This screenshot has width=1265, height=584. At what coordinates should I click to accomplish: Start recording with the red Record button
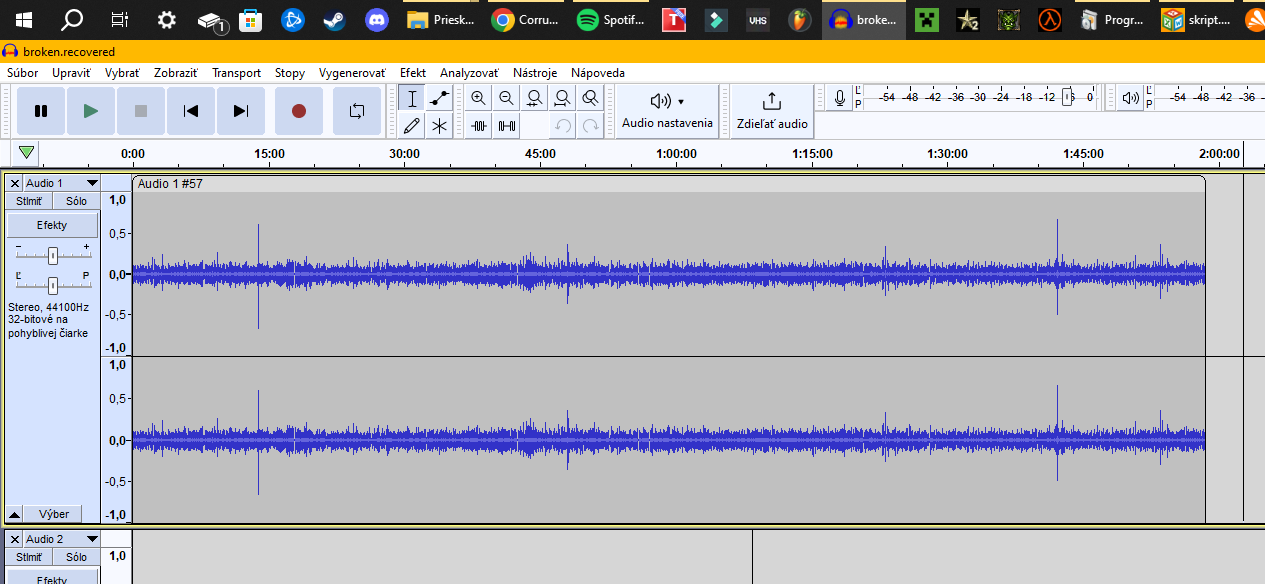pyautogui.click(x=298, y=111)
